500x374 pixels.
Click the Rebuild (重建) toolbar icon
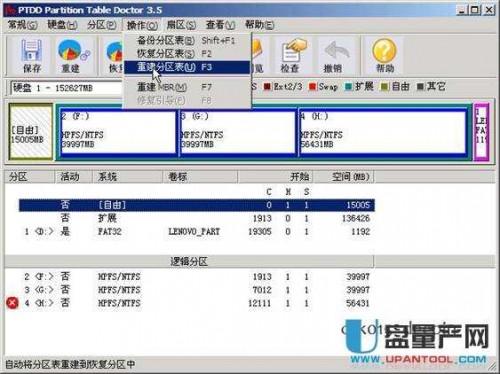tap(72, 56)
